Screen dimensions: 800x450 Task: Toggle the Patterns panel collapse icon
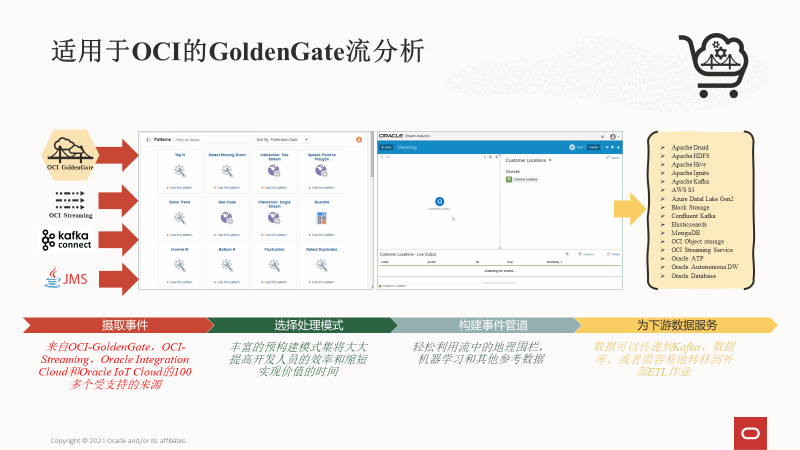(x=148, y=139)
